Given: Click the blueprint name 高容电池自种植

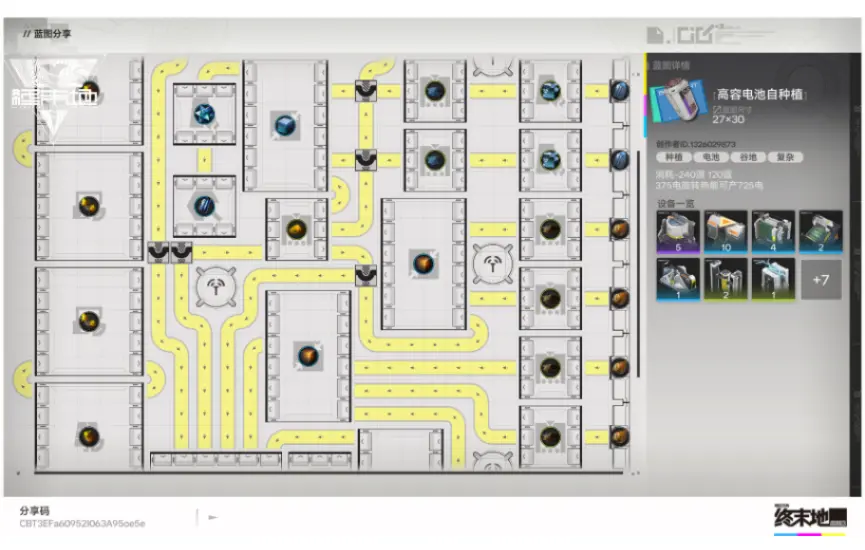Looking at the screenshot, I should (x=761, y=94).
